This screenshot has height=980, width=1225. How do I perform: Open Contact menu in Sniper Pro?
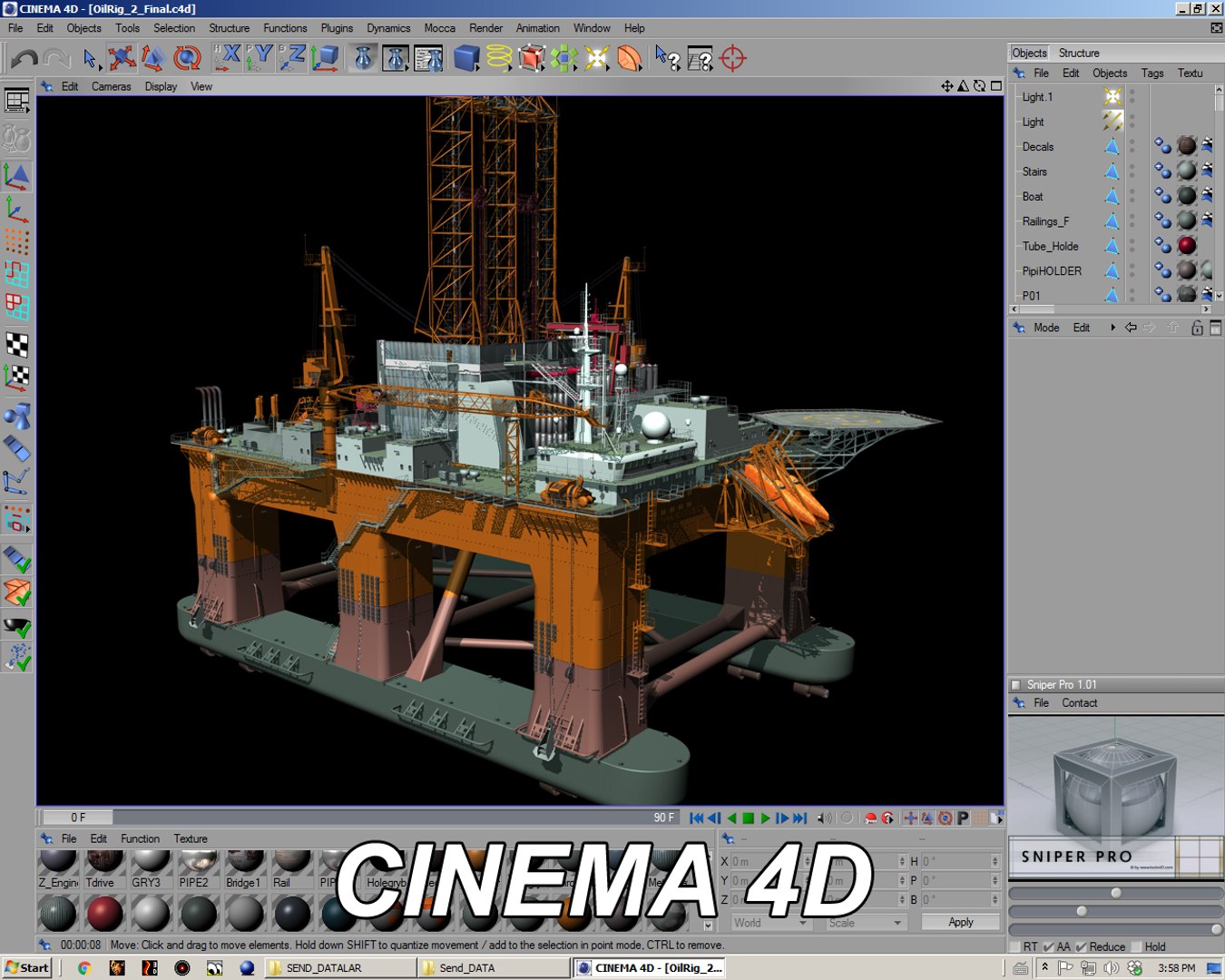point(1079,703)
